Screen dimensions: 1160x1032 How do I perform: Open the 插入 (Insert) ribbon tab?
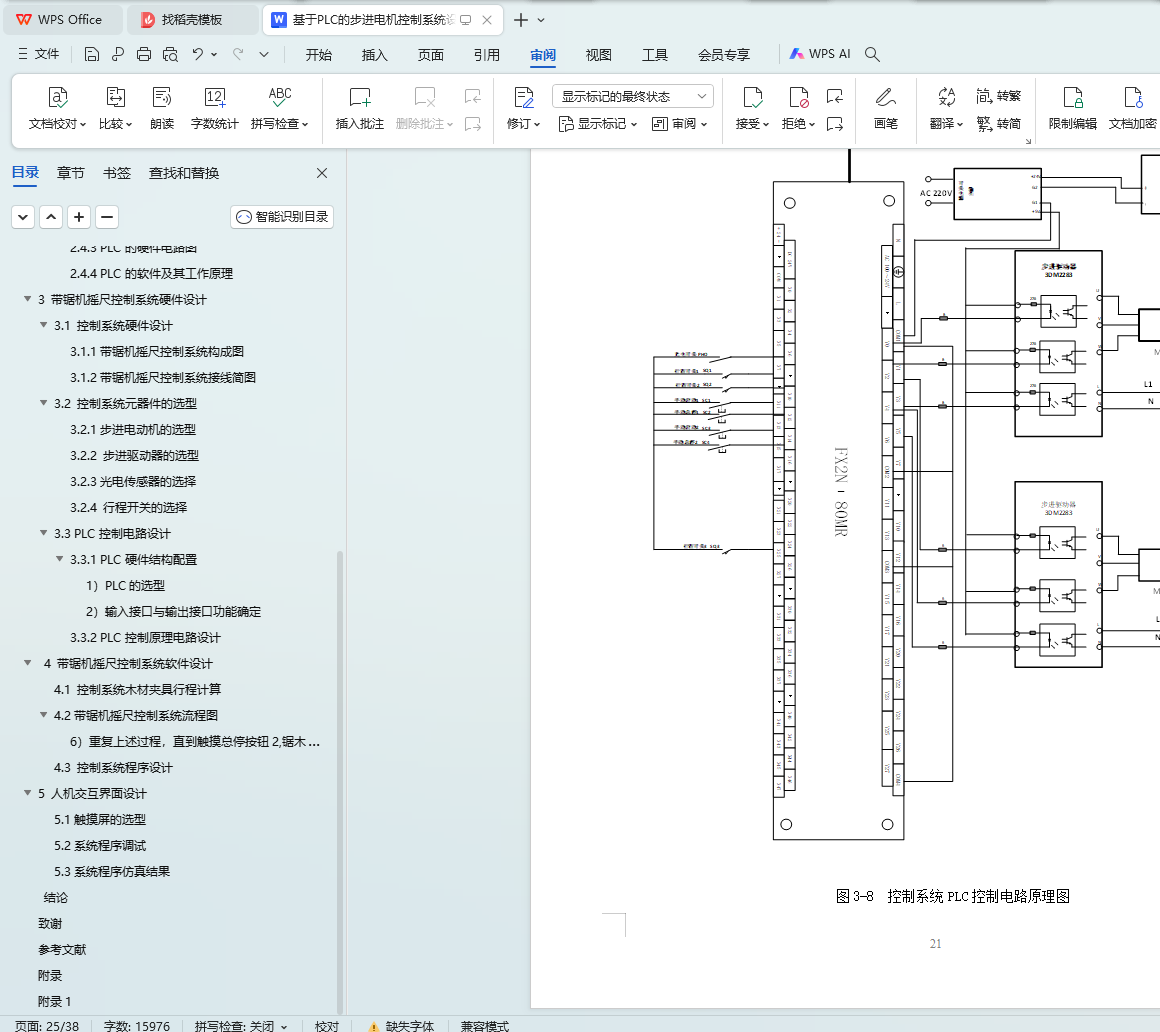click(374, 55)
